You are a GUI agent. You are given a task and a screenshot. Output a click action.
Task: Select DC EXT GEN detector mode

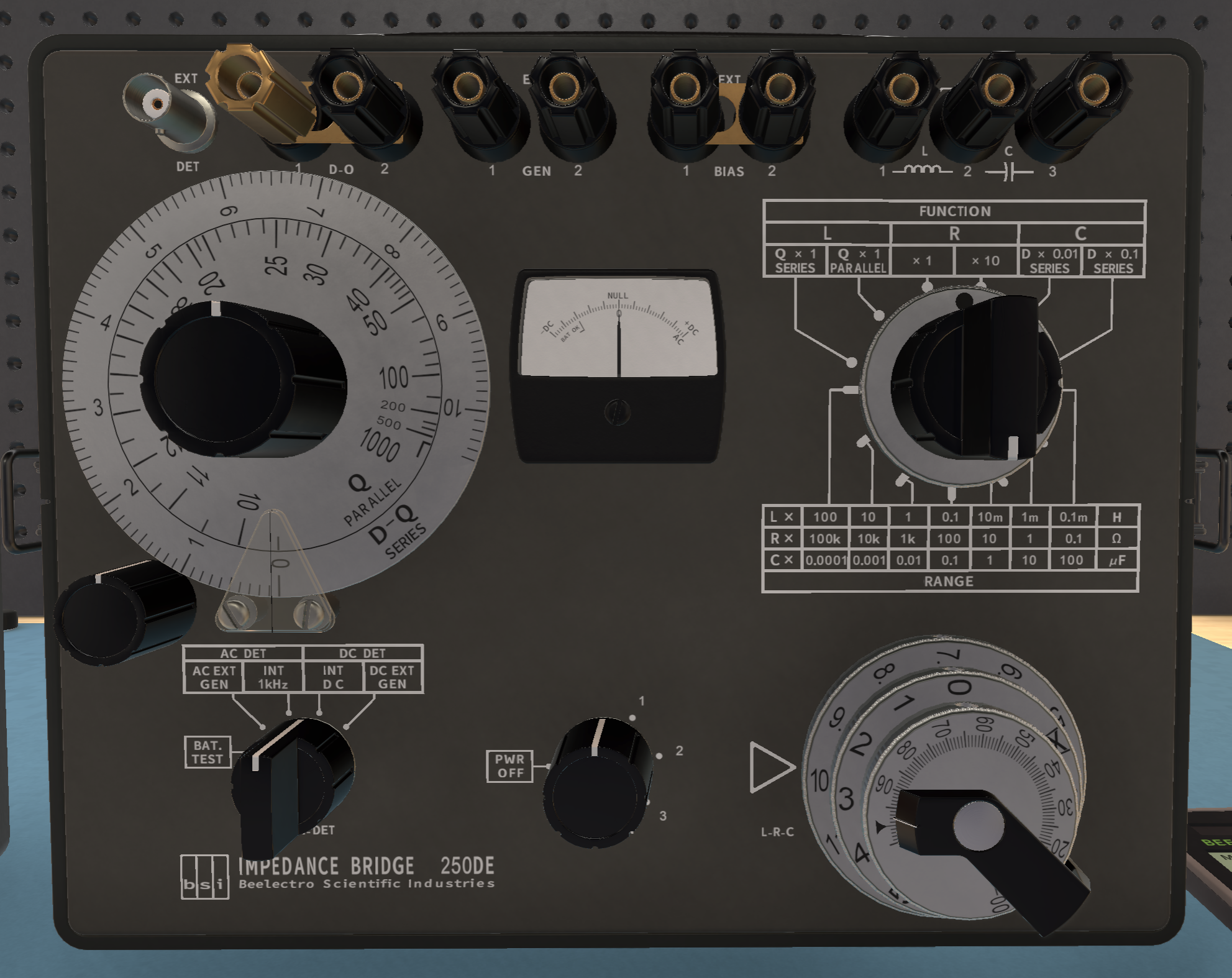[x=392, y=677]
